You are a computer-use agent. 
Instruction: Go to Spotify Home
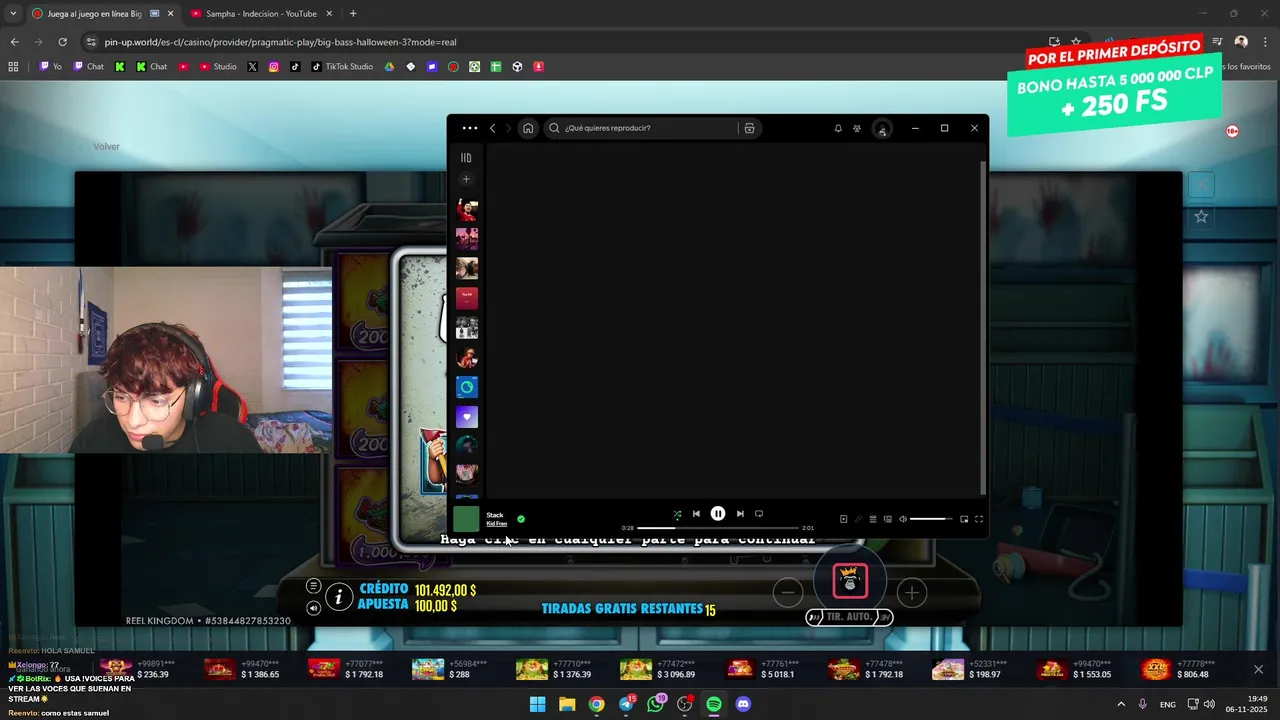[528, 128]
